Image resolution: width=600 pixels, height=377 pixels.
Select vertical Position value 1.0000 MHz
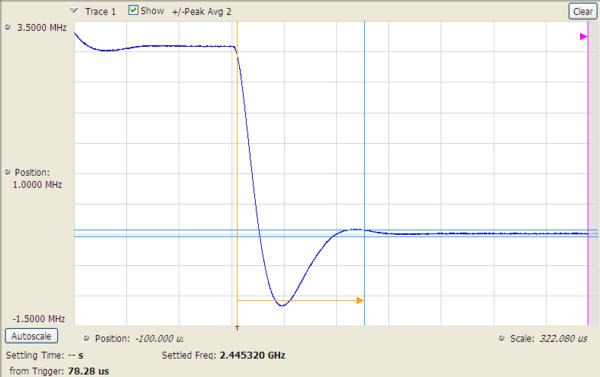(x=37, y=184)
